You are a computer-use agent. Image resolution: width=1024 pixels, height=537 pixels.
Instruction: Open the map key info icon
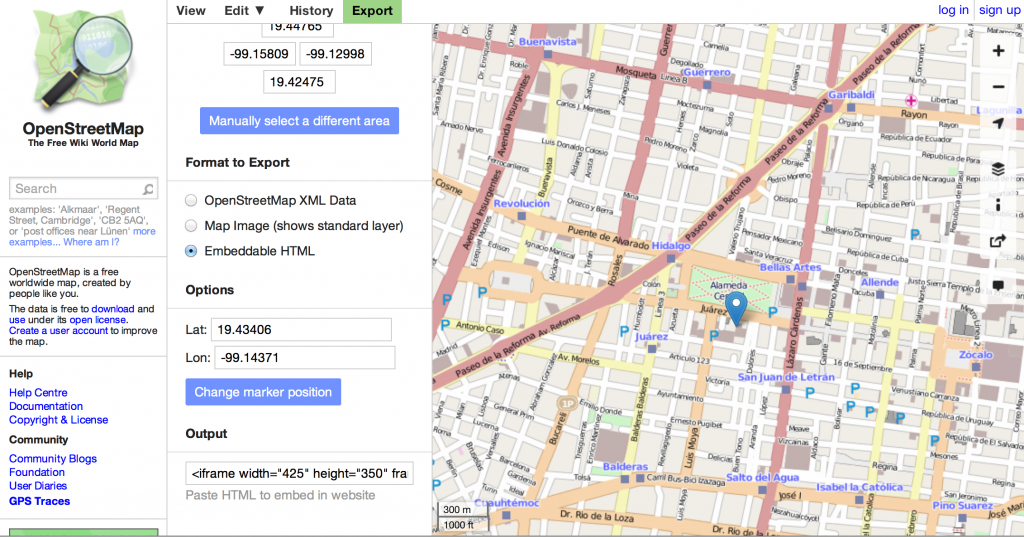tap(998, 205)
